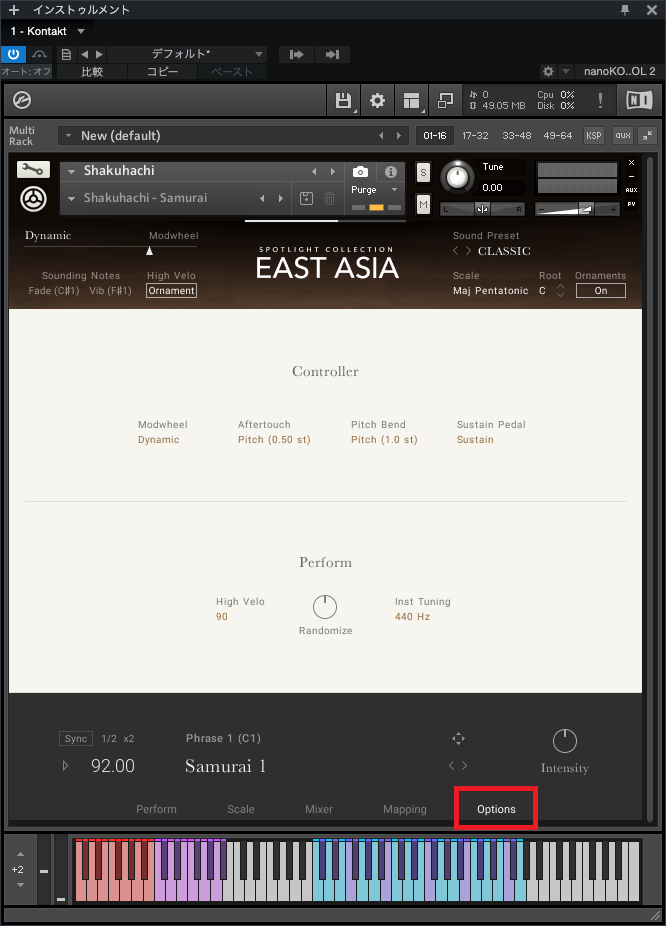The height and width of the screenshot is (926, 666).
Task: Click previous phrase arrow below crosshair
Action: pos(452,765)
